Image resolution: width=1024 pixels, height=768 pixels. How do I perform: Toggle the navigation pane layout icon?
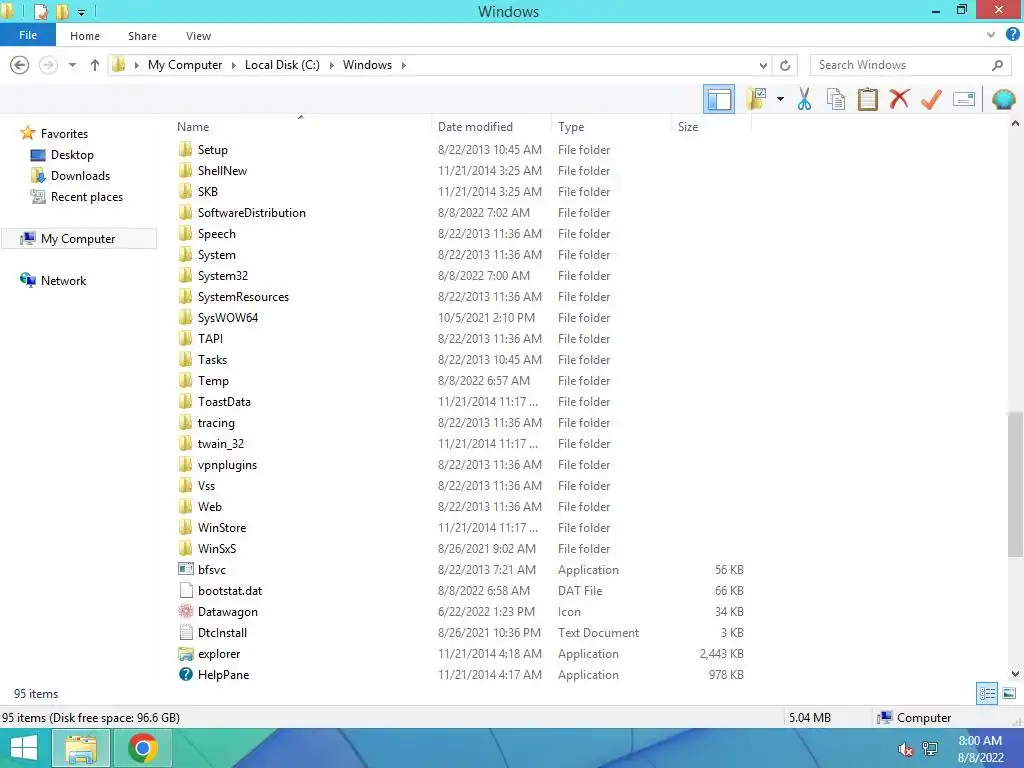[718, 99]
